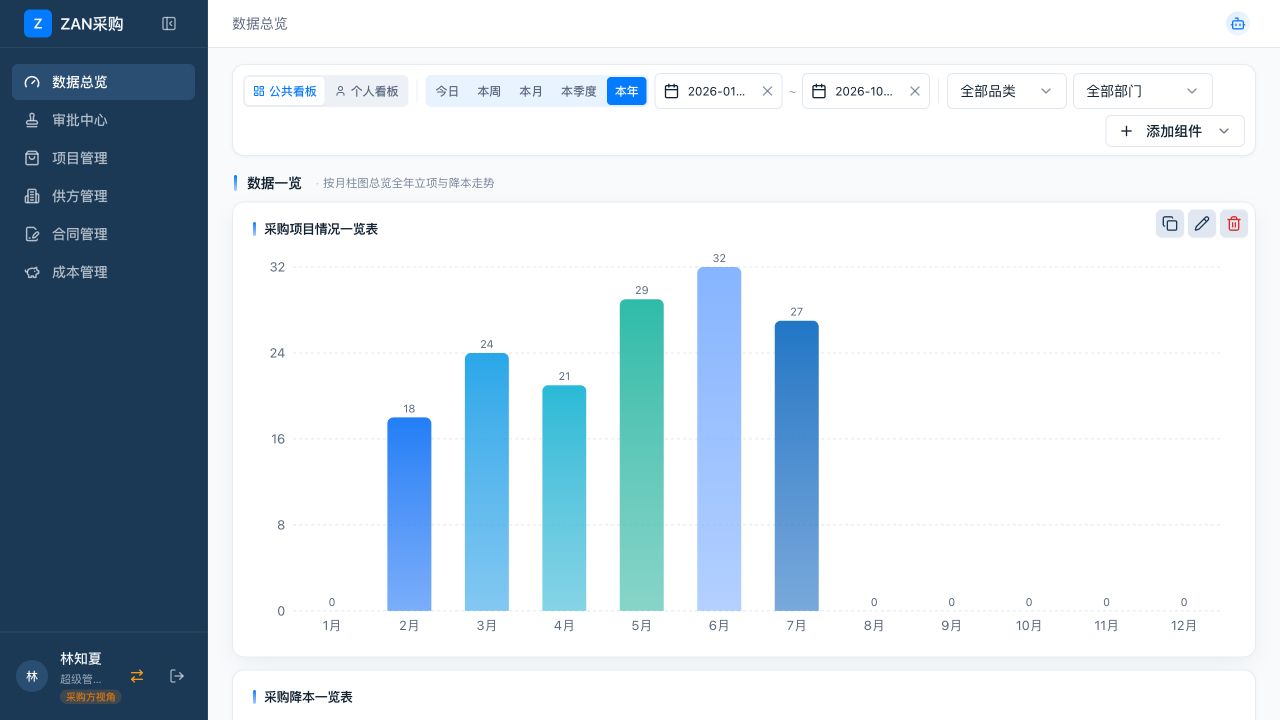Open 成本管理 in sidebar

[103, 272]
